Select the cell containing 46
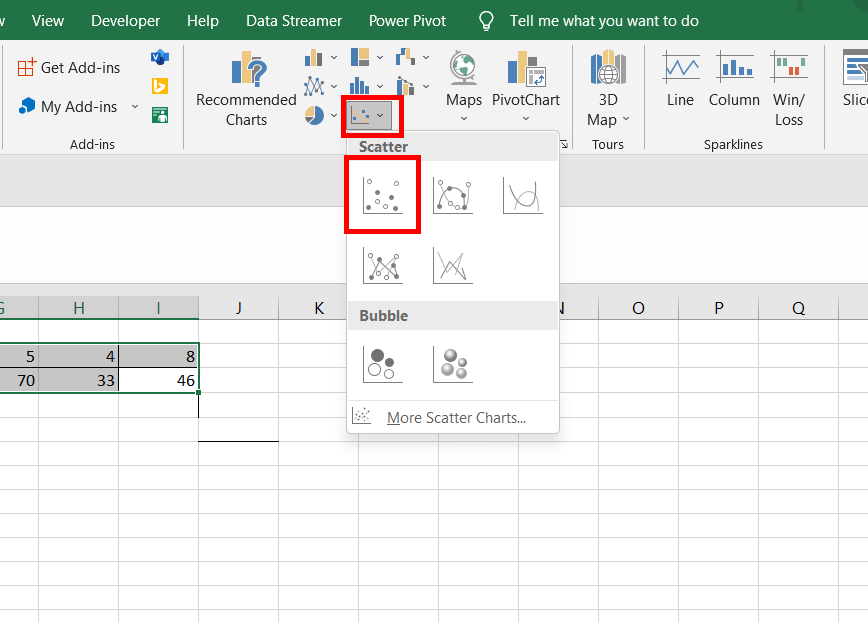868x622 pixels. pyautogui.click(x=158, y=380)
